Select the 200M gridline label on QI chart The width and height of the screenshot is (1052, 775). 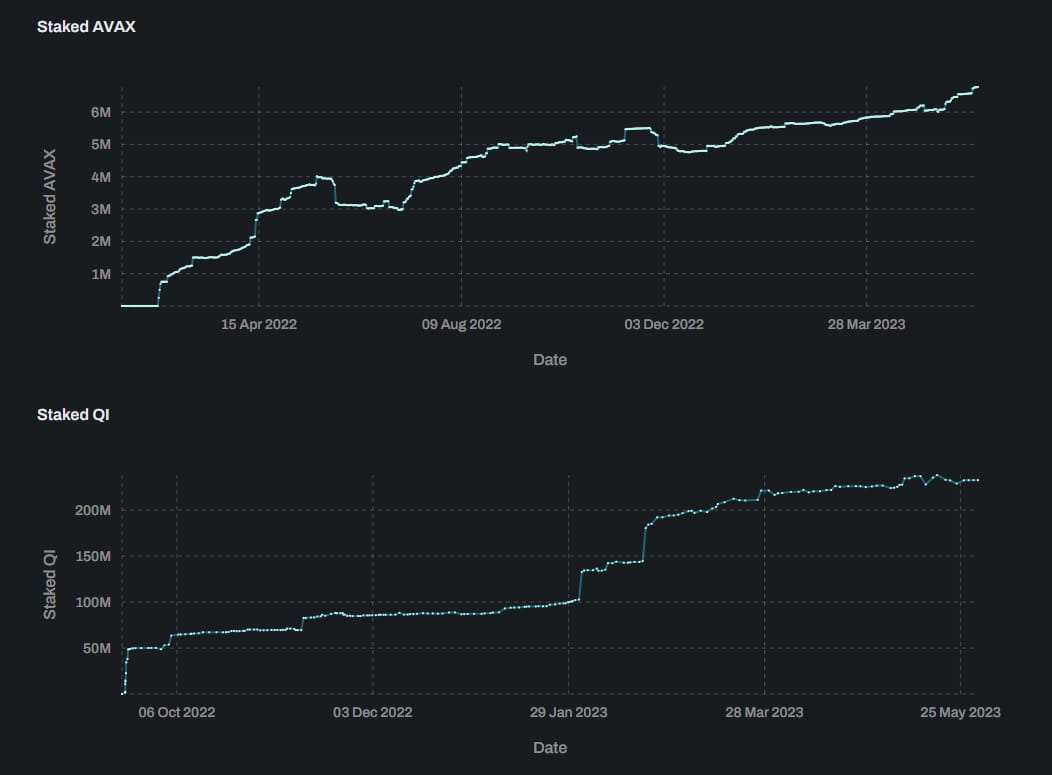[93, 511]
